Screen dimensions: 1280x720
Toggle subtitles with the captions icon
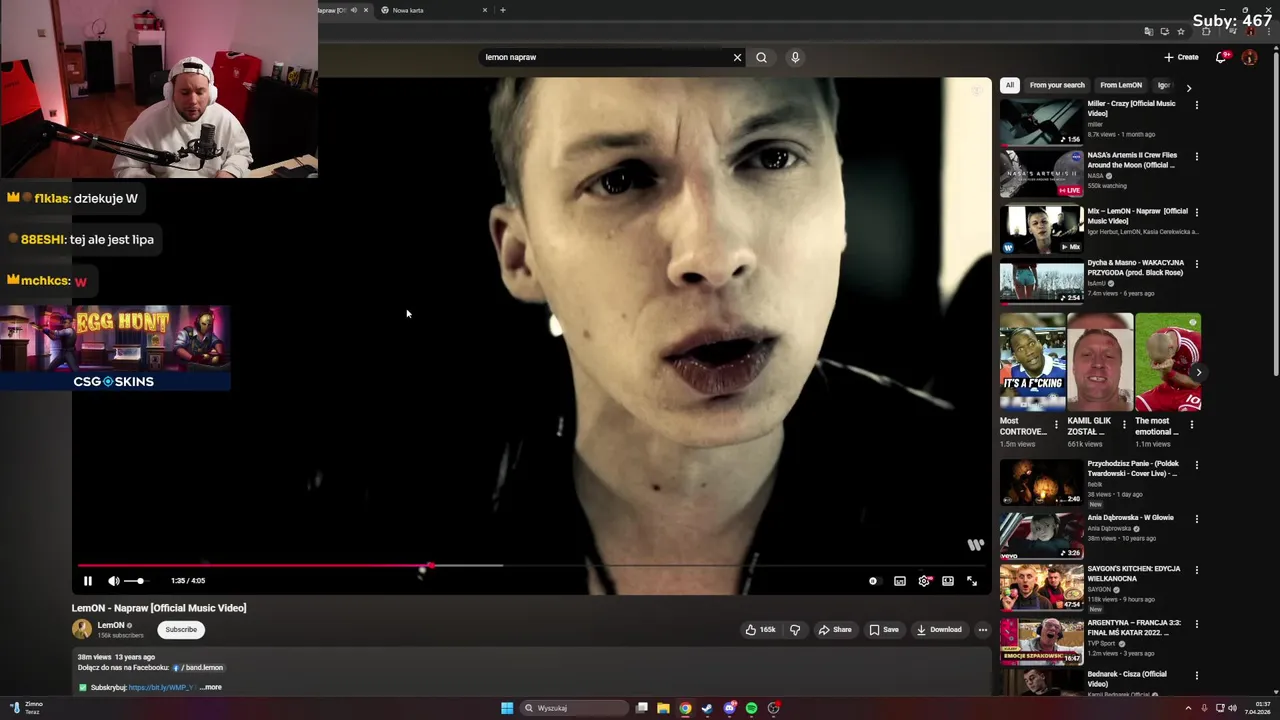900,581
